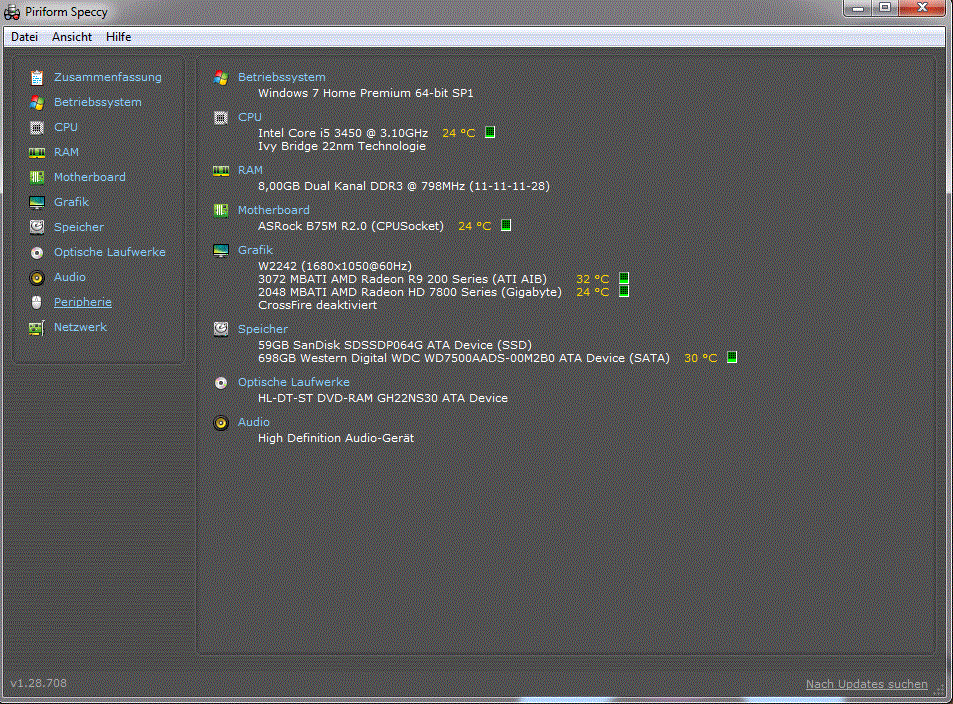
Task: Click Nach Updates suchen link
Action: click(x=867, y=685)
